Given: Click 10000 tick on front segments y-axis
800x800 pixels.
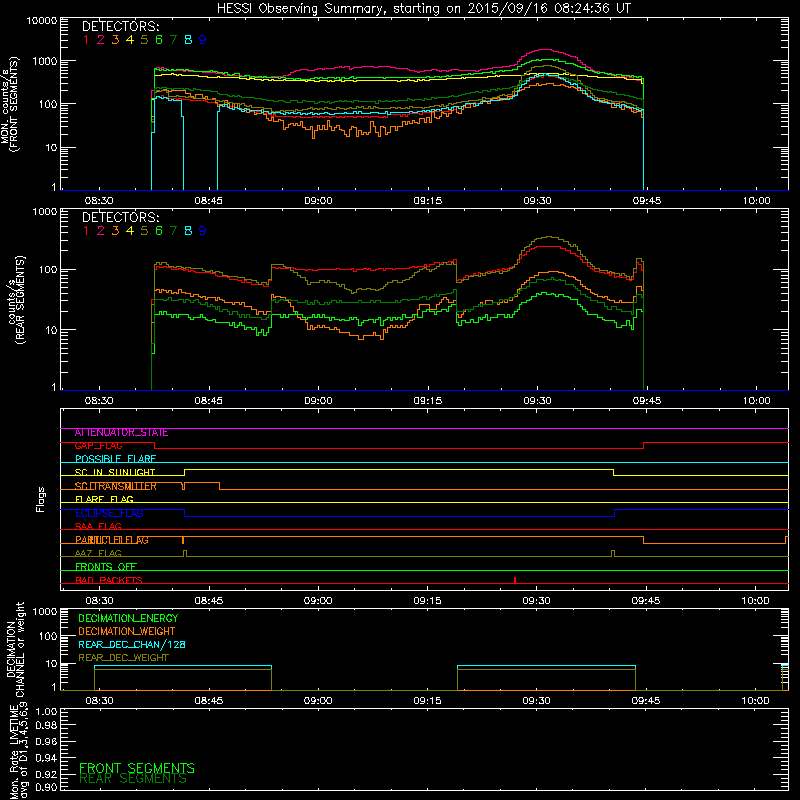Looking at the screenshot, I should [42, 21].
